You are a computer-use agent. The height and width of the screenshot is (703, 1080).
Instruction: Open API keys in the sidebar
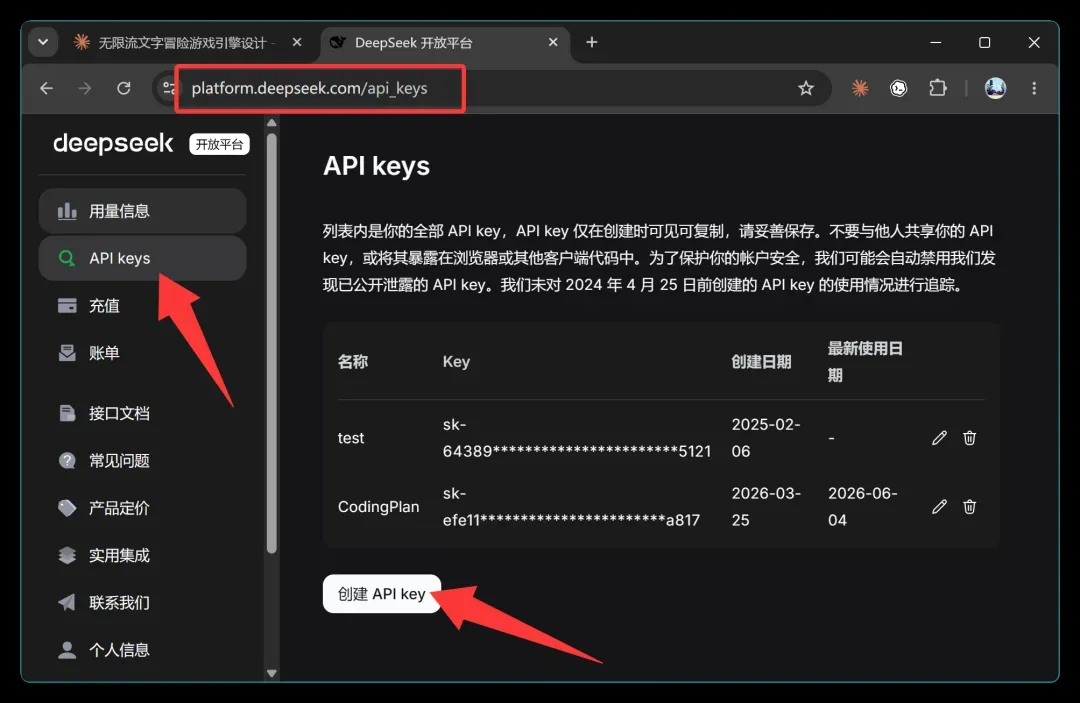coord(143,258)
